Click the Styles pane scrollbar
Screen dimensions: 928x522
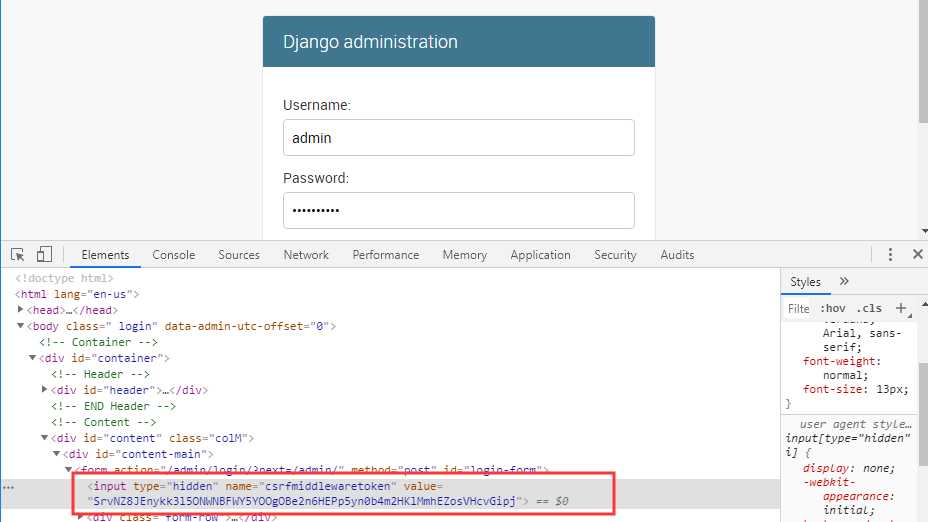click(923, 414)
